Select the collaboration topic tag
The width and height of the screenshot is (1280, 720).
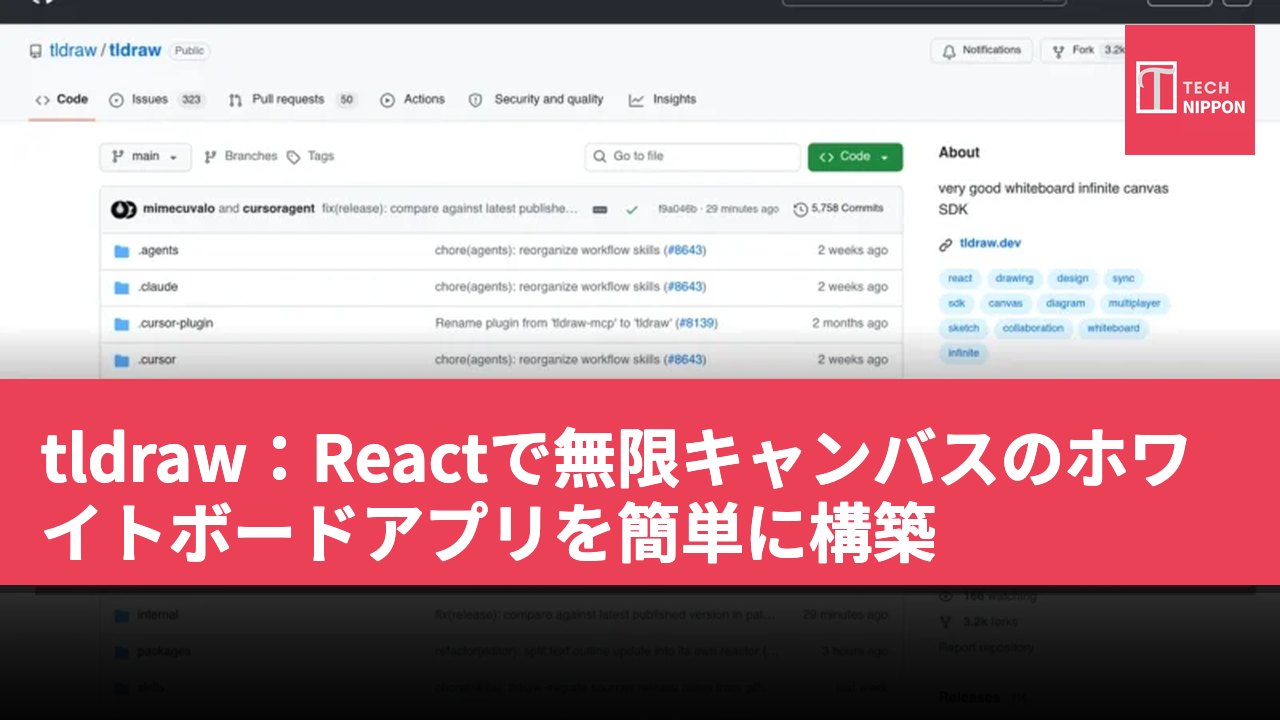[x=1033, y=329]
